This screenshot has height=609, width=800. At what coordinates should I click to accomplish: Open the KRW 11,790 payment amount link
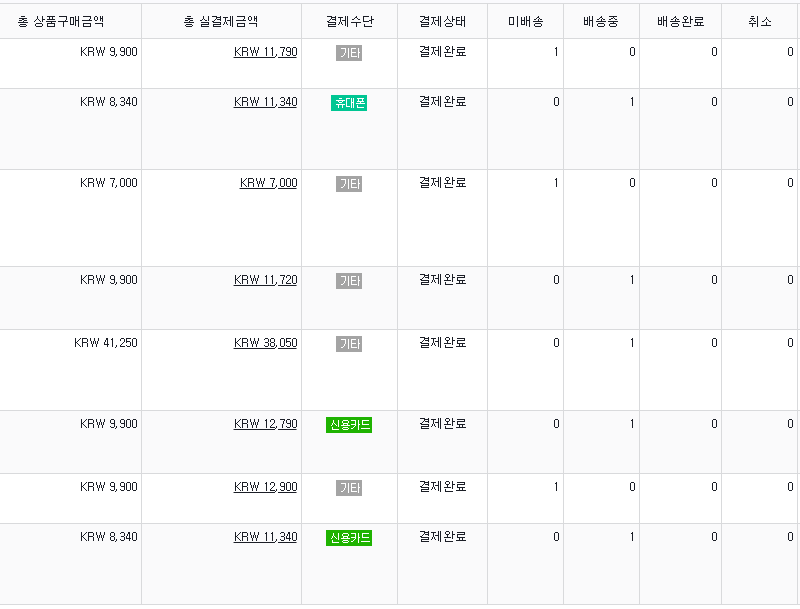coord(265,52)
